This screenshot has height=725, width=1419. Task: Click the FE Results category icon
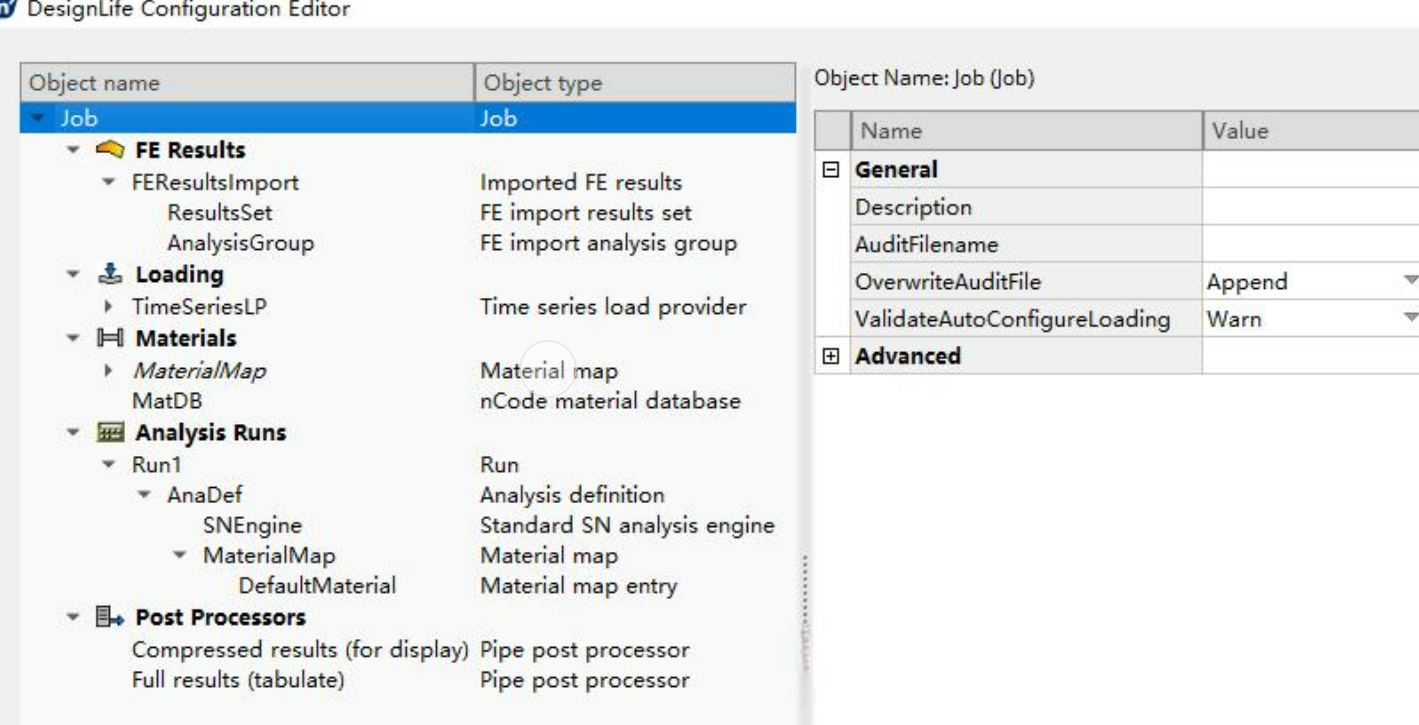[110, 150]
